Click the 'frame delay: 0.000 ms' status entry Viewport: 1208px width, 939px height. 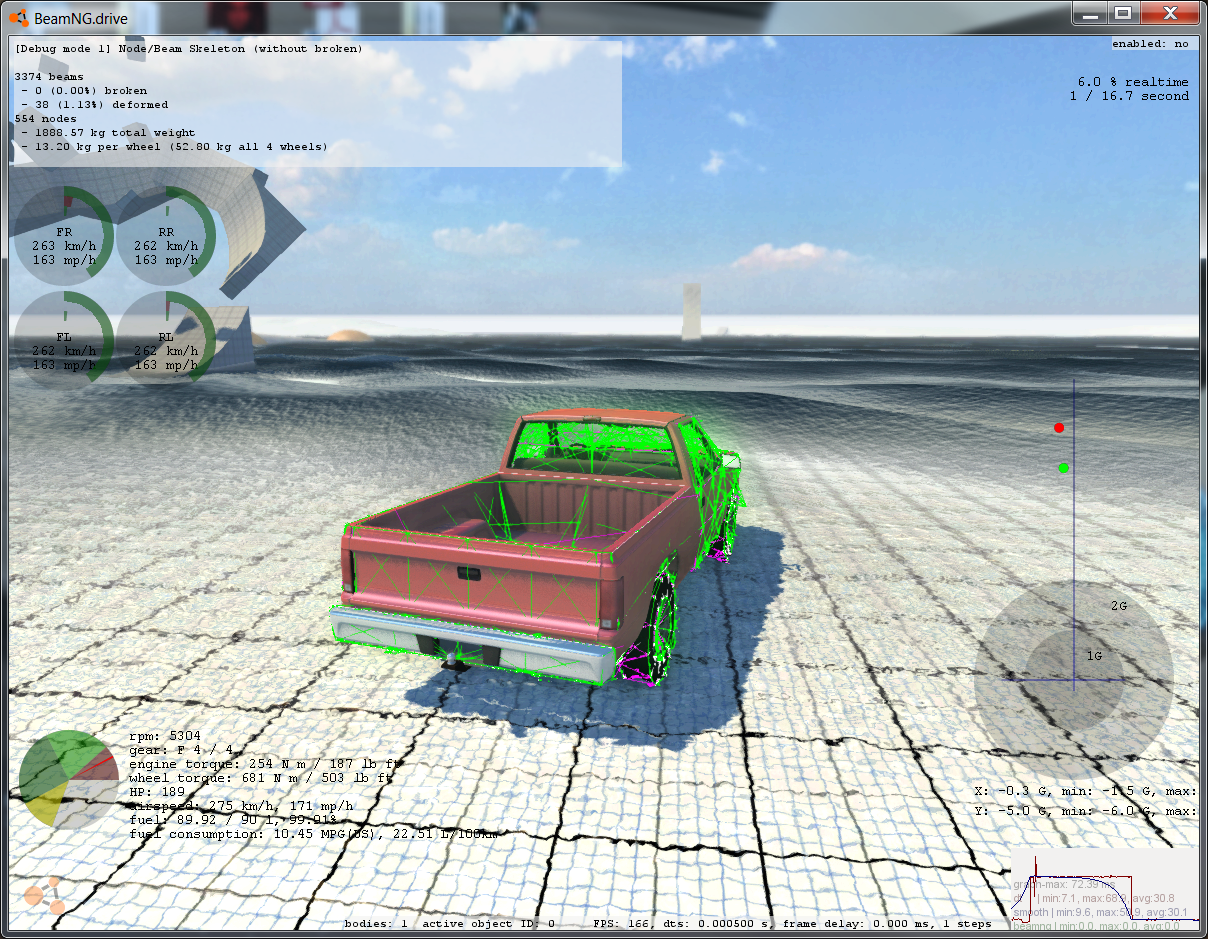[x=857, y=924]
